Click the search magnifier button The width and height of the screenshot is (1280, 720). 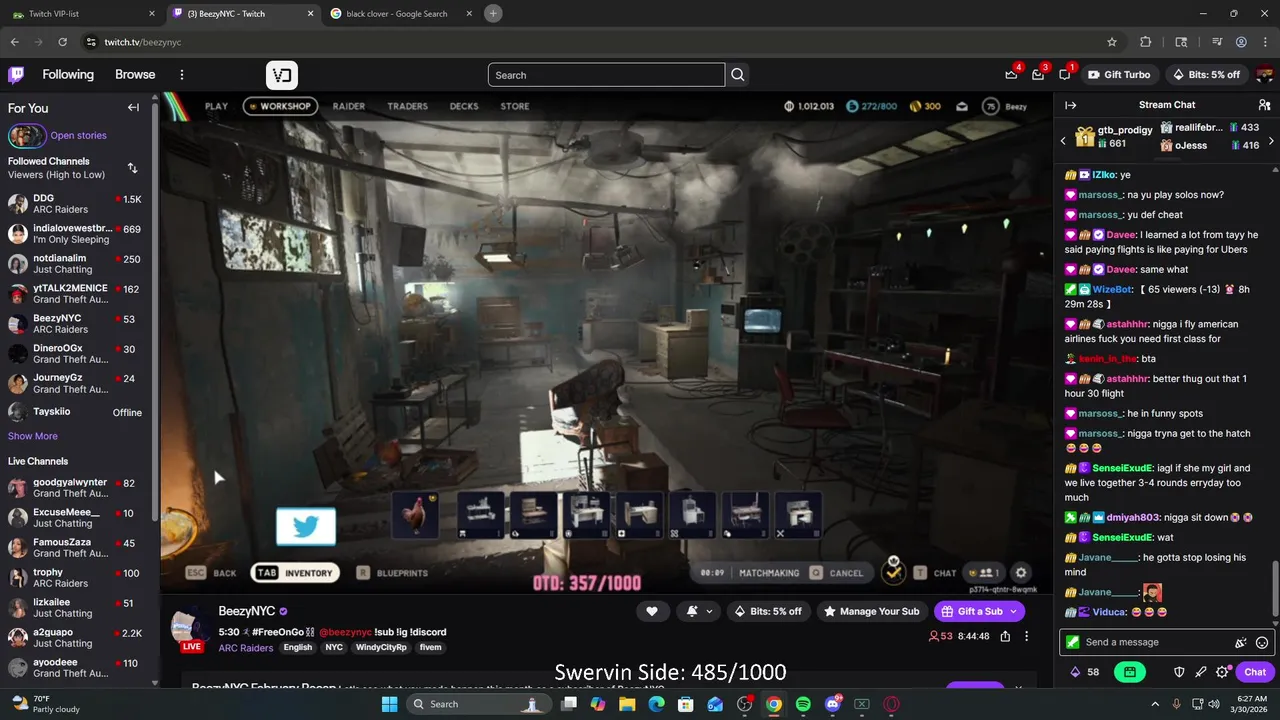tap(738, 75)
